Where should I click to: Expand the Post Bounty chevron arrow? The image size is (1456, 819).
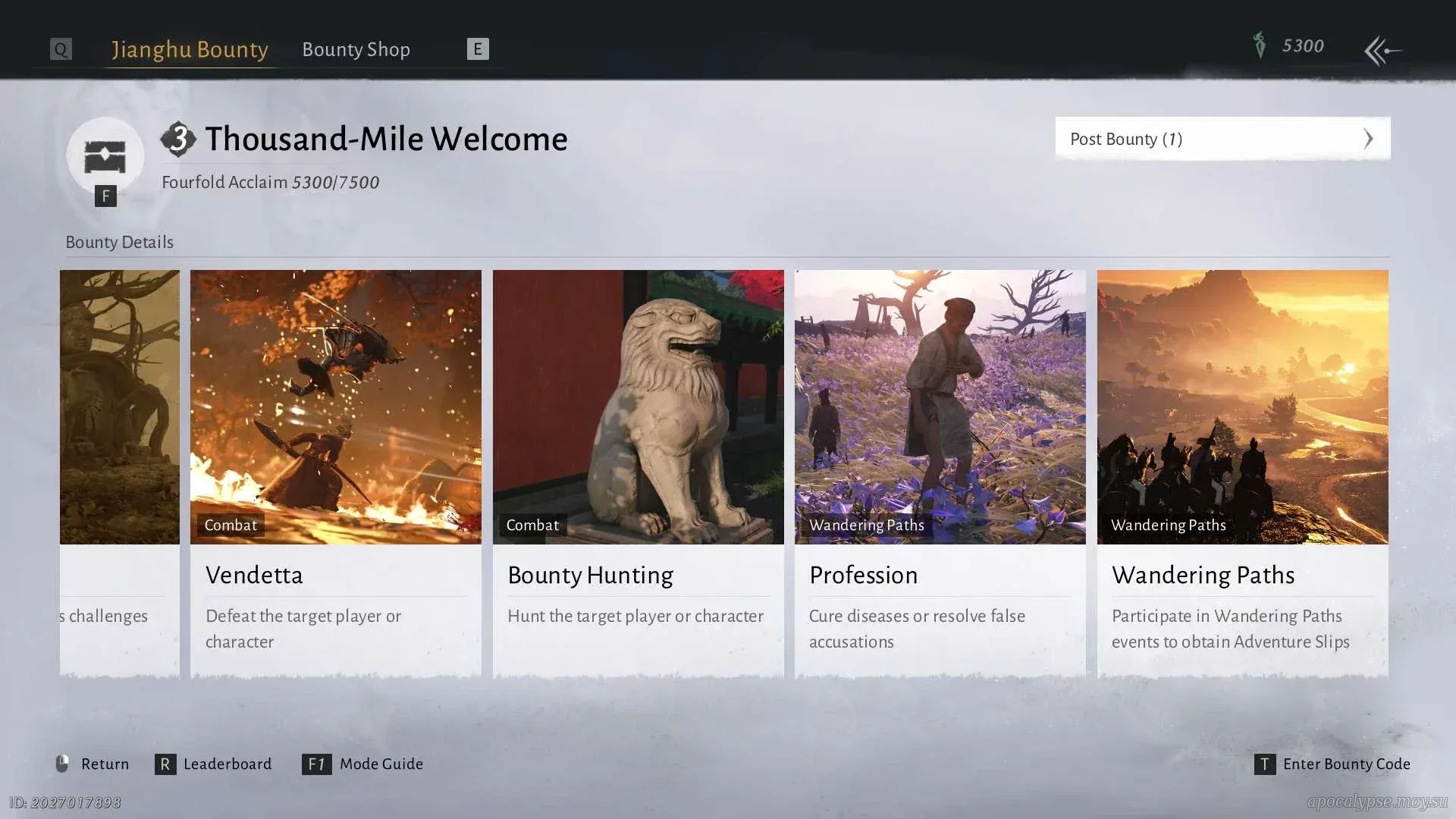point(1368,139)
